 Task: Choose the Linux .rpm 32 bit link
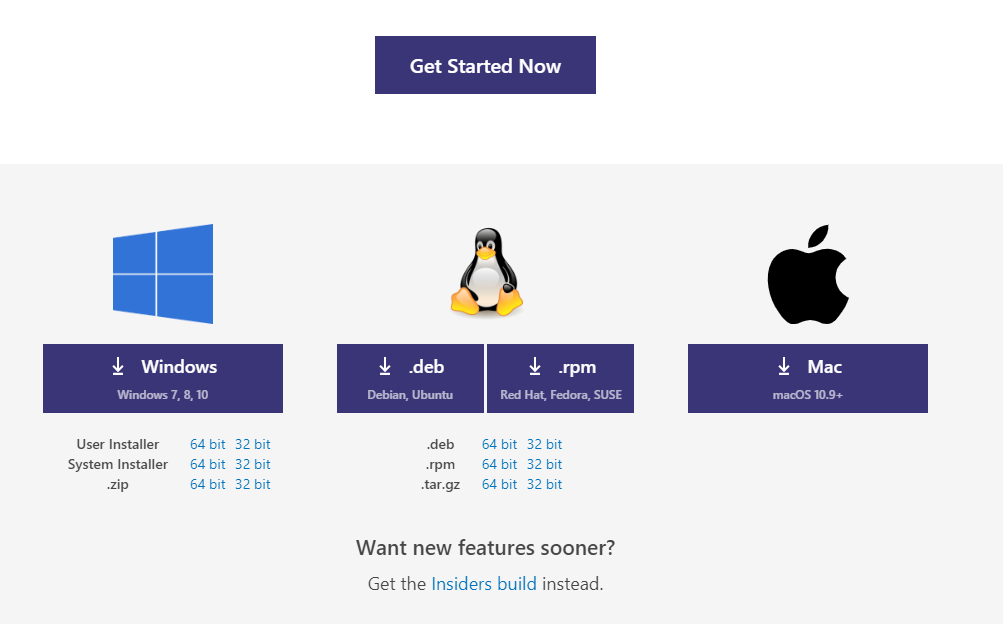544,464
